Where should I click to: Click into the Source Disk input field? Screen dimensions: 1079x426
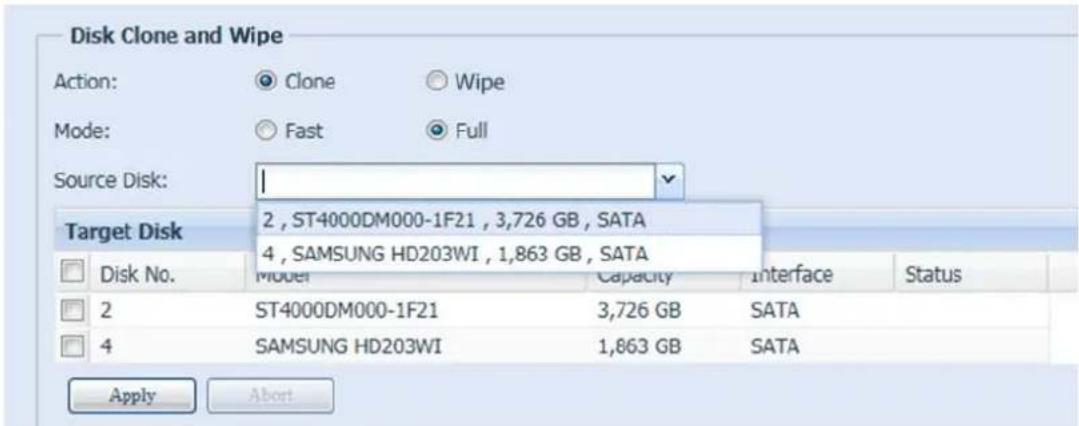[x=456, y=182]
